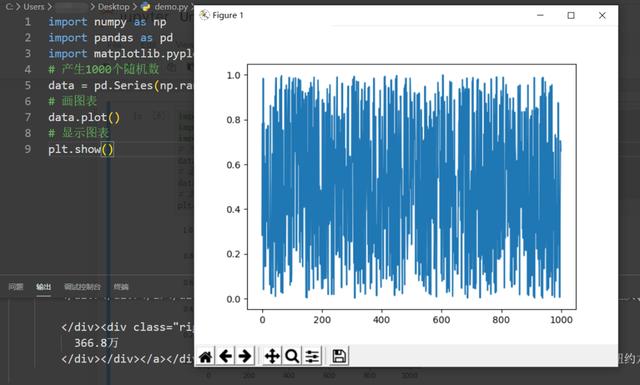Reset the plot to the home view
The height and width of the screenshot is (385, 640).
point(206,356)
